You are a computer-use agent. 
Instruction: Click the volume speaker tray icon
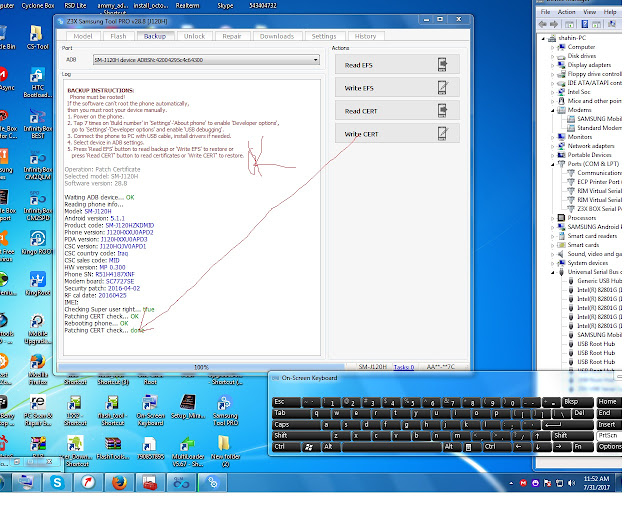tap(571, 483)
